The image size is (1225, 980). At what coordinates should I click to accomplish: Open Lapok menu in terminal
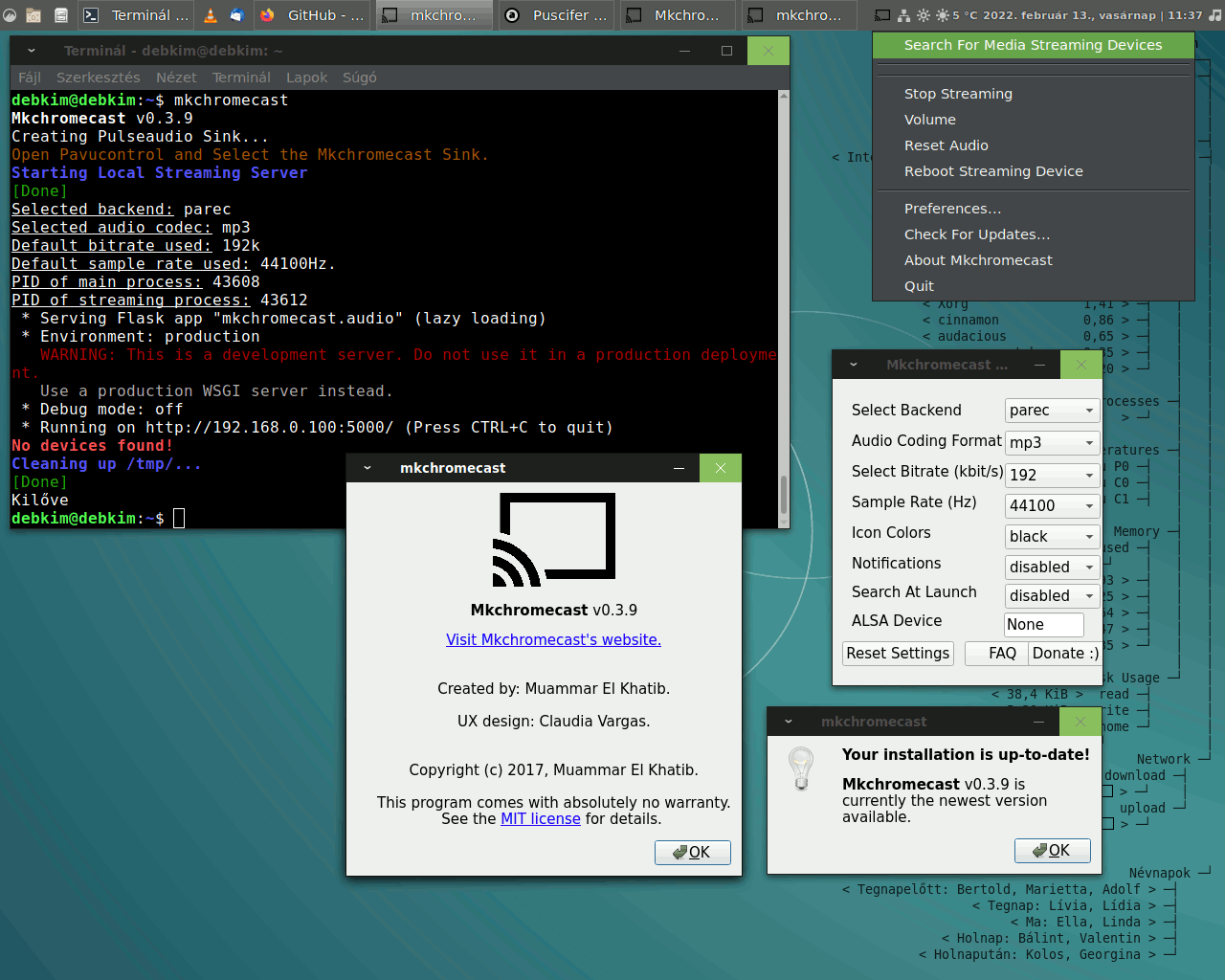(306, 78)
